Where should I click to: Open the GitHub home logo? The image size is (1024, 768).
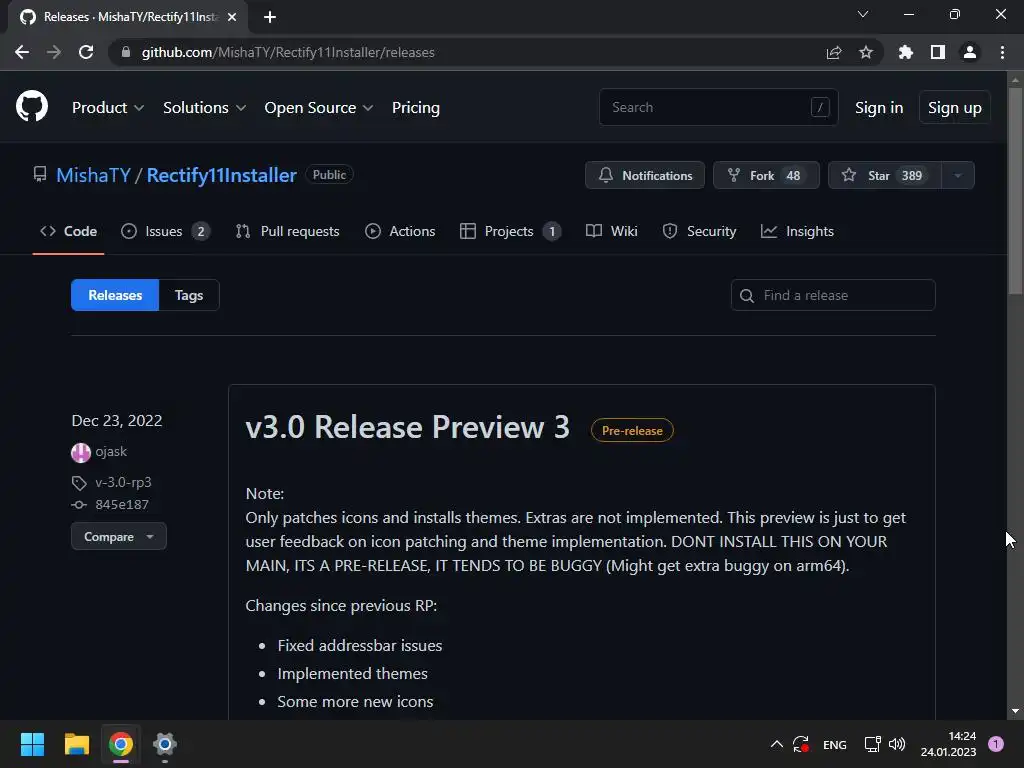click(x=32, y=106)
